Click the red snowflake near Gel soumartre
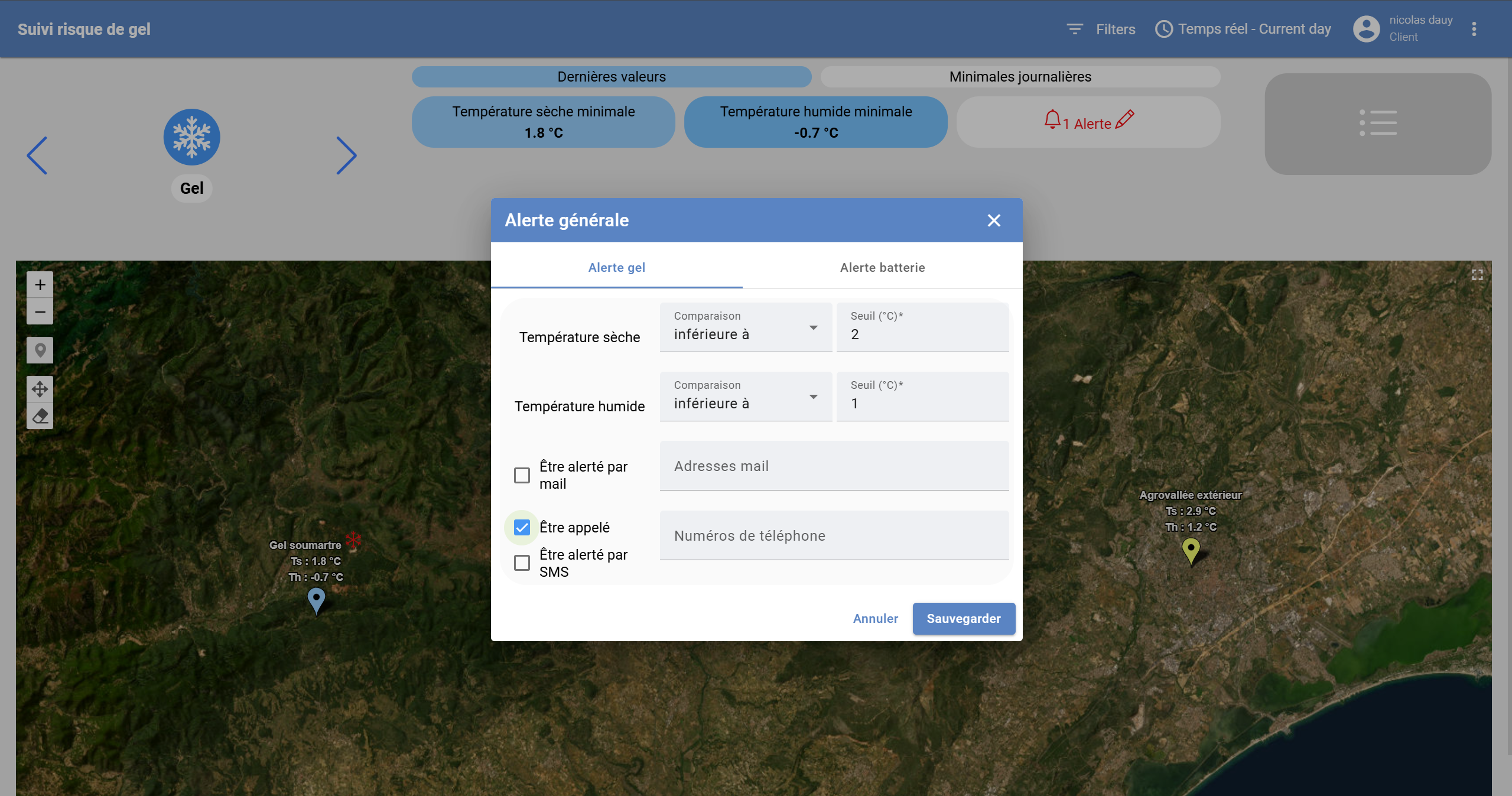This screenshot has width=1512, height=796. pos(353,540)
